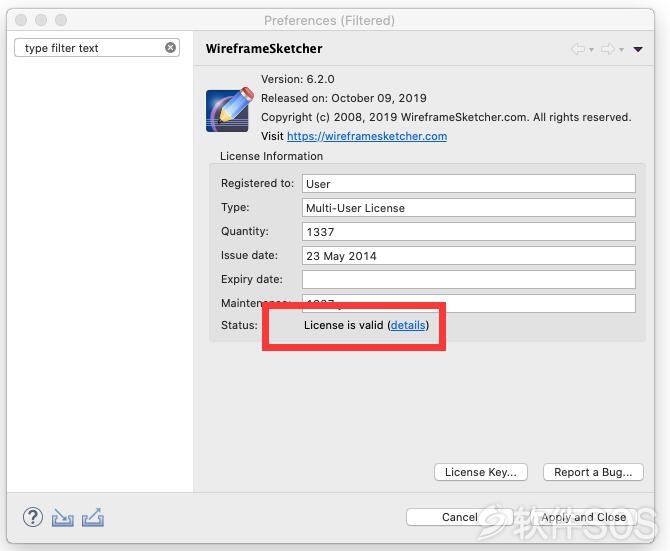Click the import preferences icon
Viewport: 670px width, 551px height.
63,518
